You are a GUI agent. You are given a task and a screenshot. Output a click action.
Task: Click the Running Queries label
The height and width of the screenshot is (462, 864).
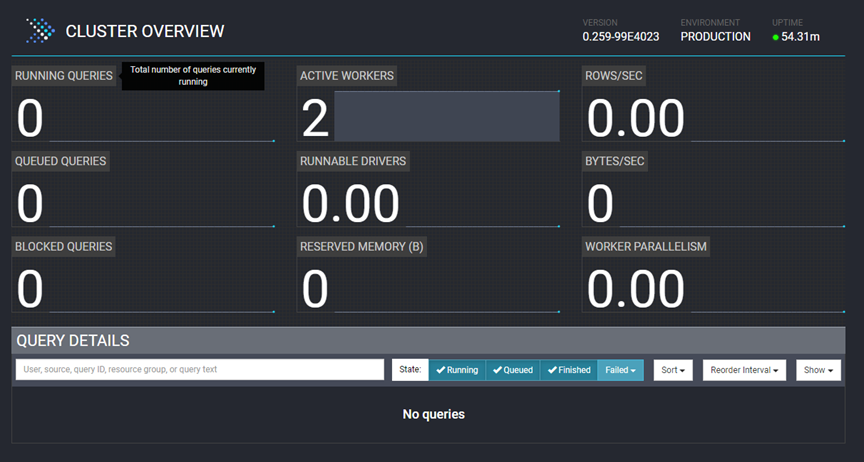coord(64,76)
